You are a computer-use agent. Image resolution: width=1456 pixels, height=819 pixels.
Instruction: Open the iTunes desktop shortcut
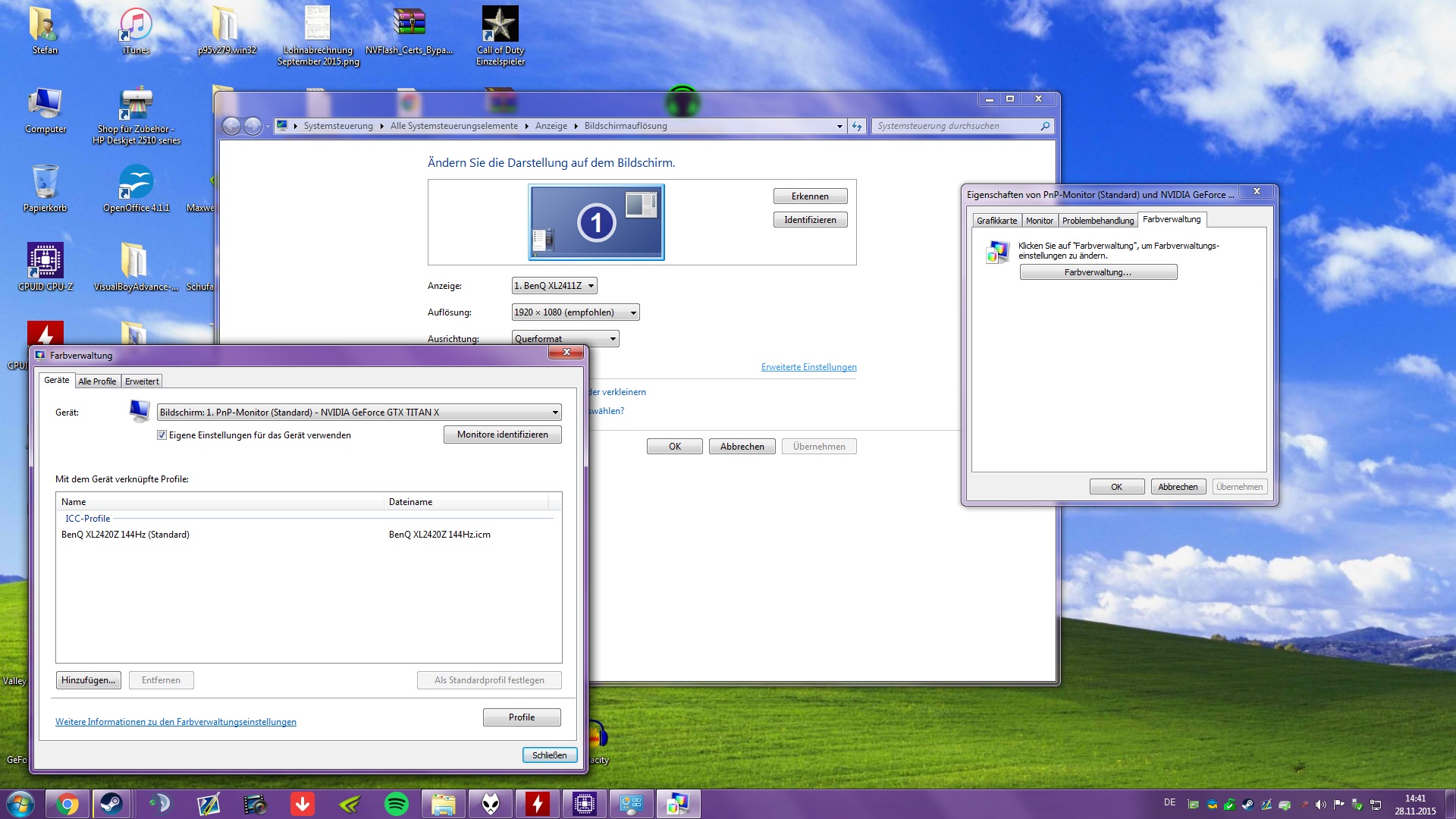pos(136,30)
